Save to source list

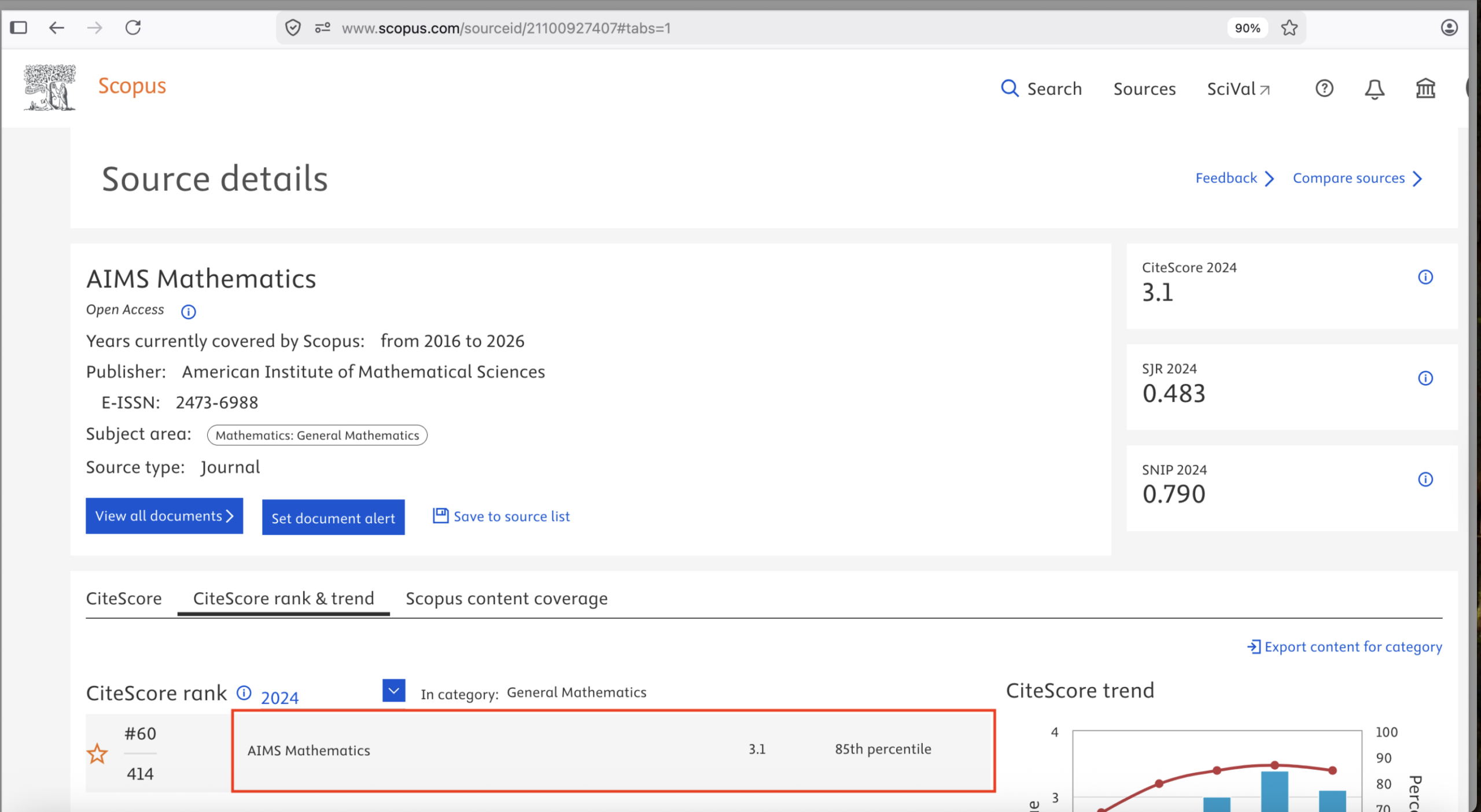pyautogui.click(x=501, y=516)
